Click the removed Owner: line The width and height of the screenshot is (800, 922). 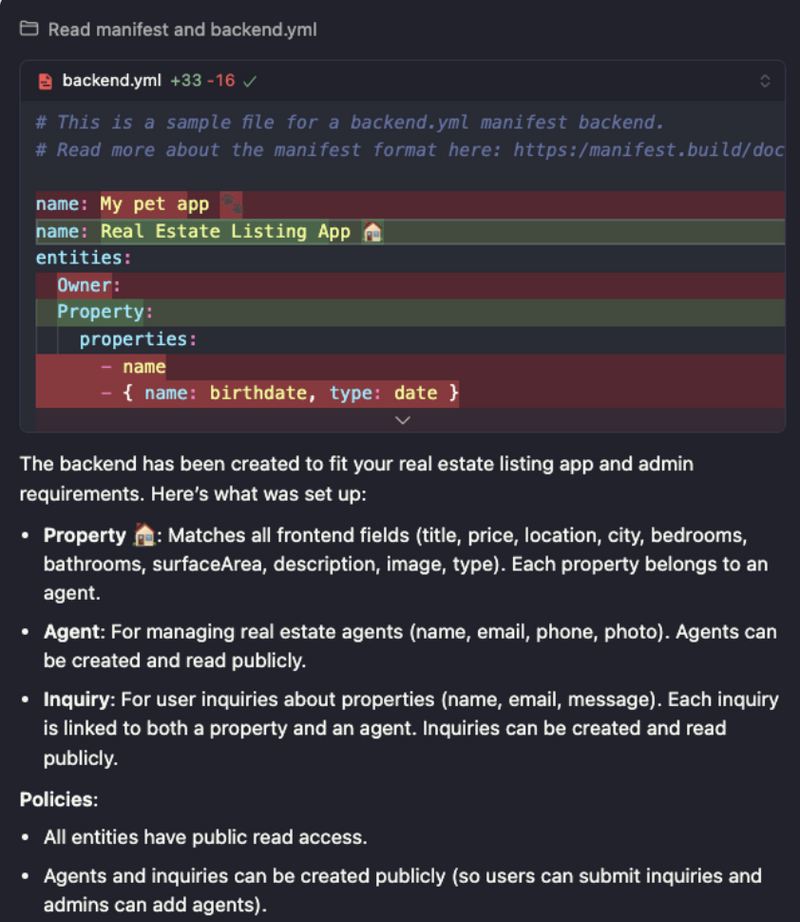click(410, 286)
